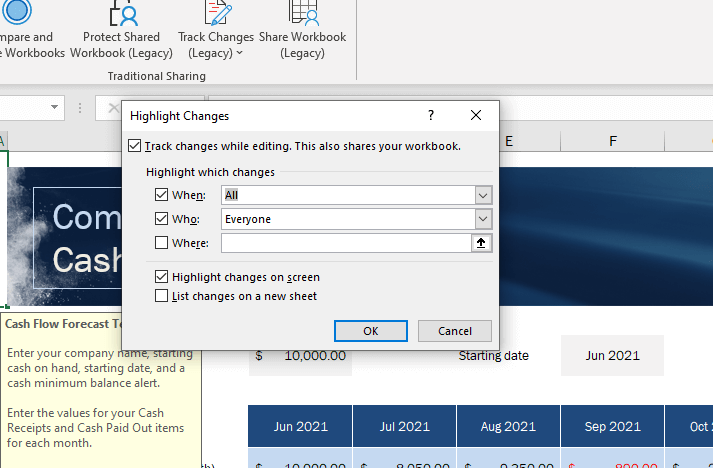
Task: Click the formula bar options dots handle
Action: tap(80, 108)
